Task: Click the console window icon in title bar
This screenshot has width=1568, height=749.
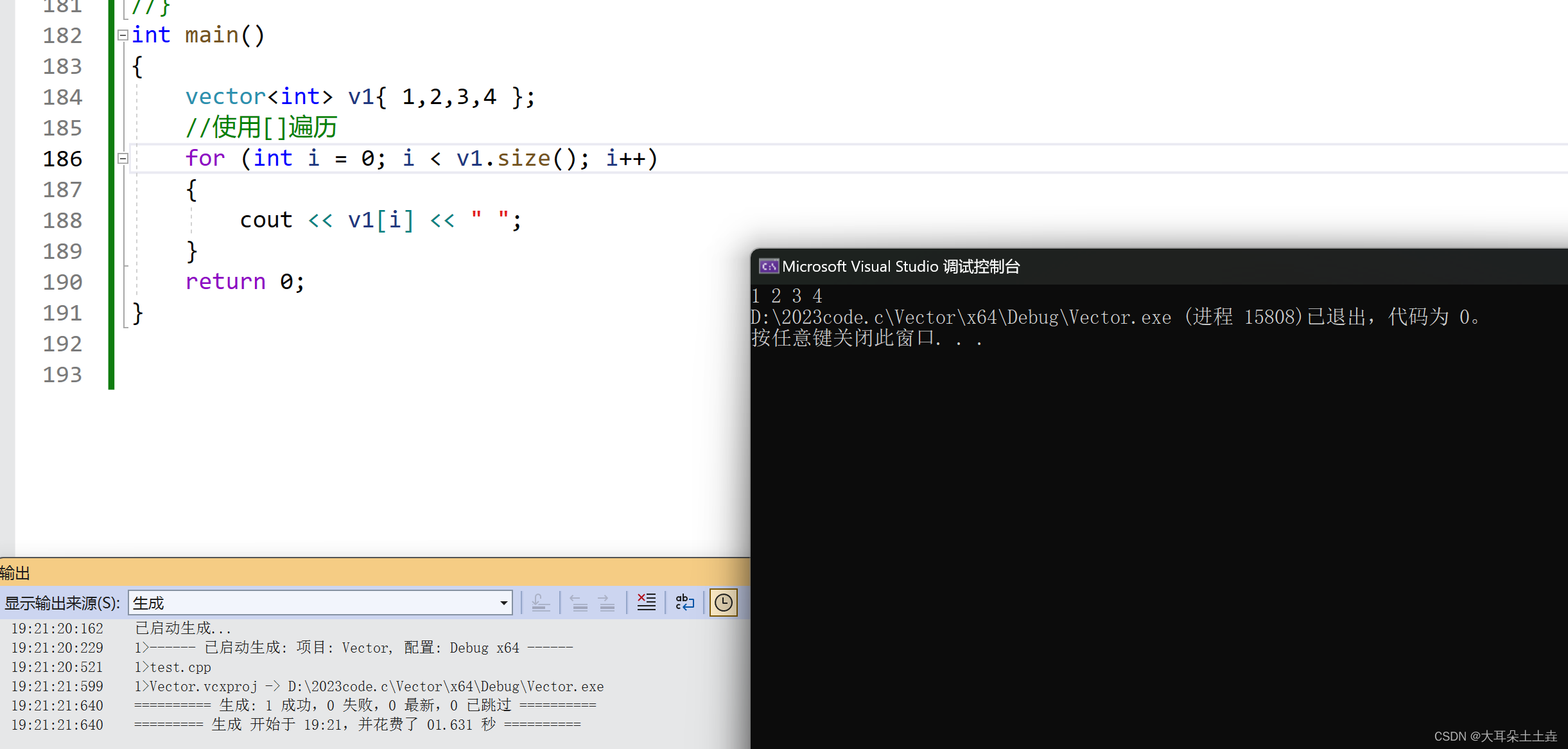Action: click(x=769, y=267)
